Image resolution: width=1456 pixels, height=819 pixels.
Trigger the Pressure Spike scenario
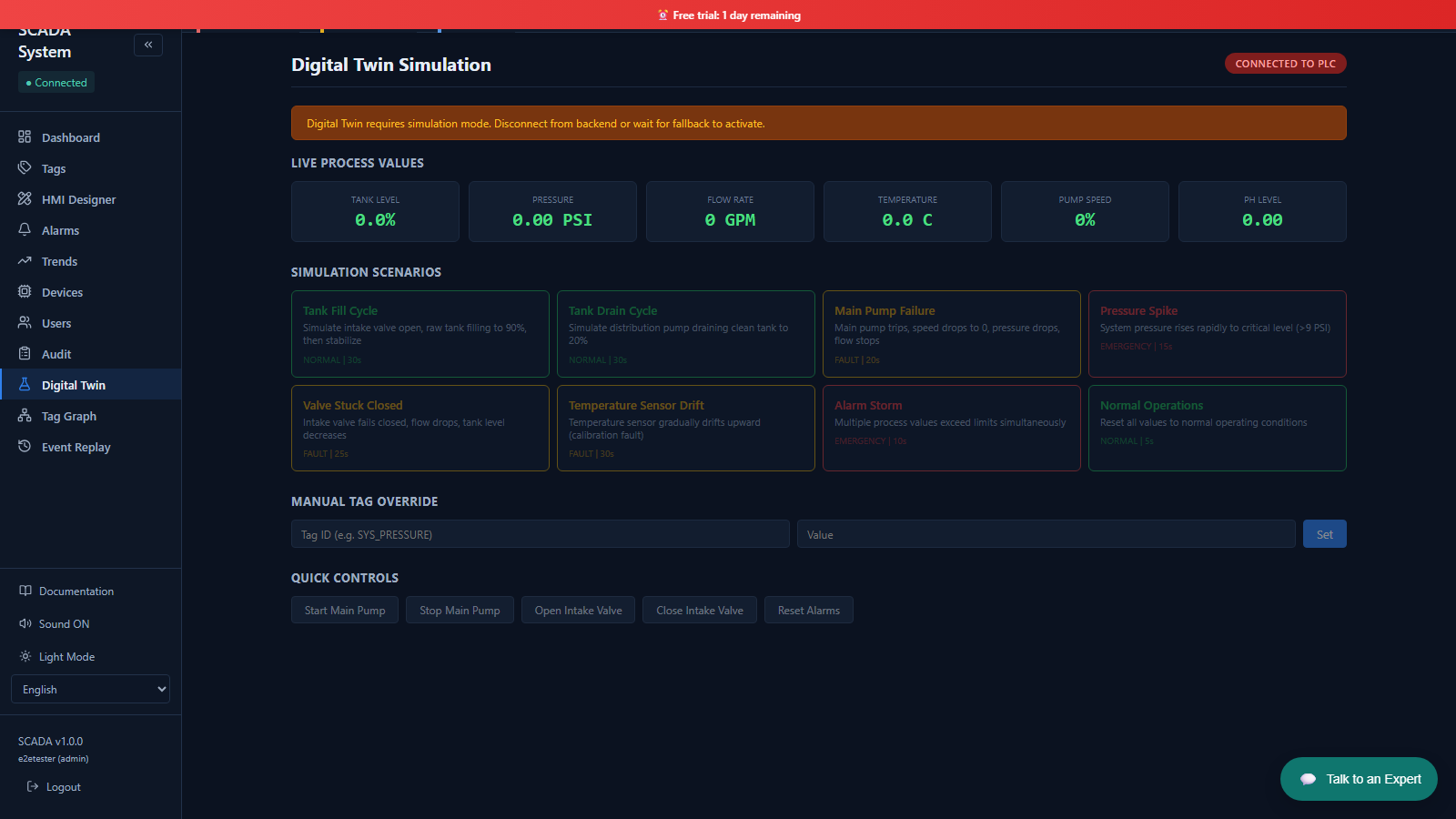1218,334
